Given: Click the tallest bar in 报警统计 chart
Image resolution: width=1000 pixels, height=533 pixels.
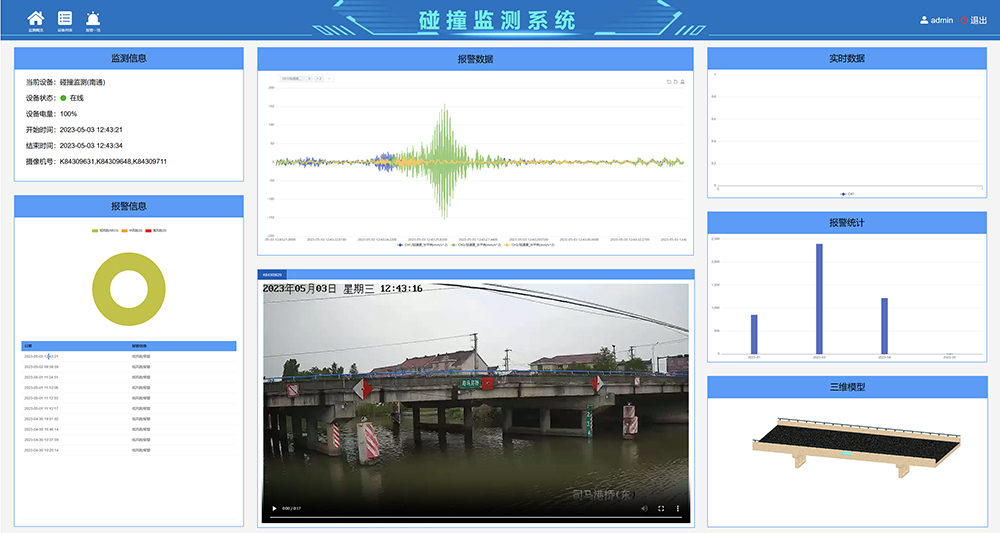Looking at the screenshot, I should [x=819, y=300].
